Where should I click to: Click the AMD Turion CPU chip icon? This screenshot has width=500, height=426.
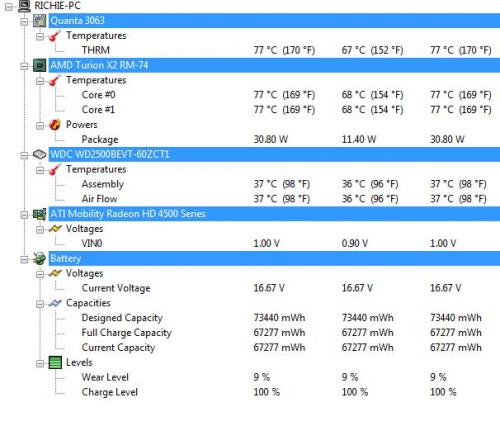point(40,65)
